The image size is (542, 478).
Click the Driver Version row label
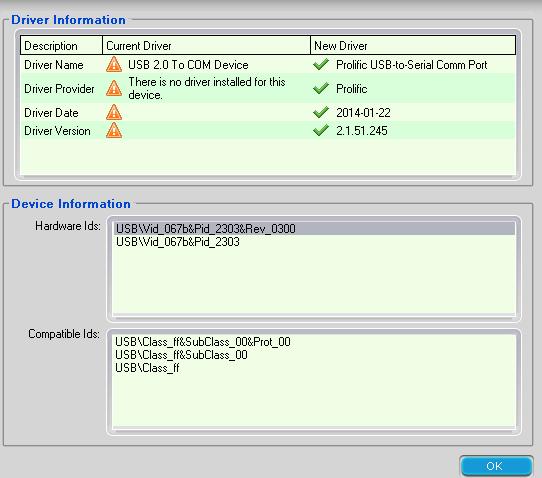(x=57, y=131)
